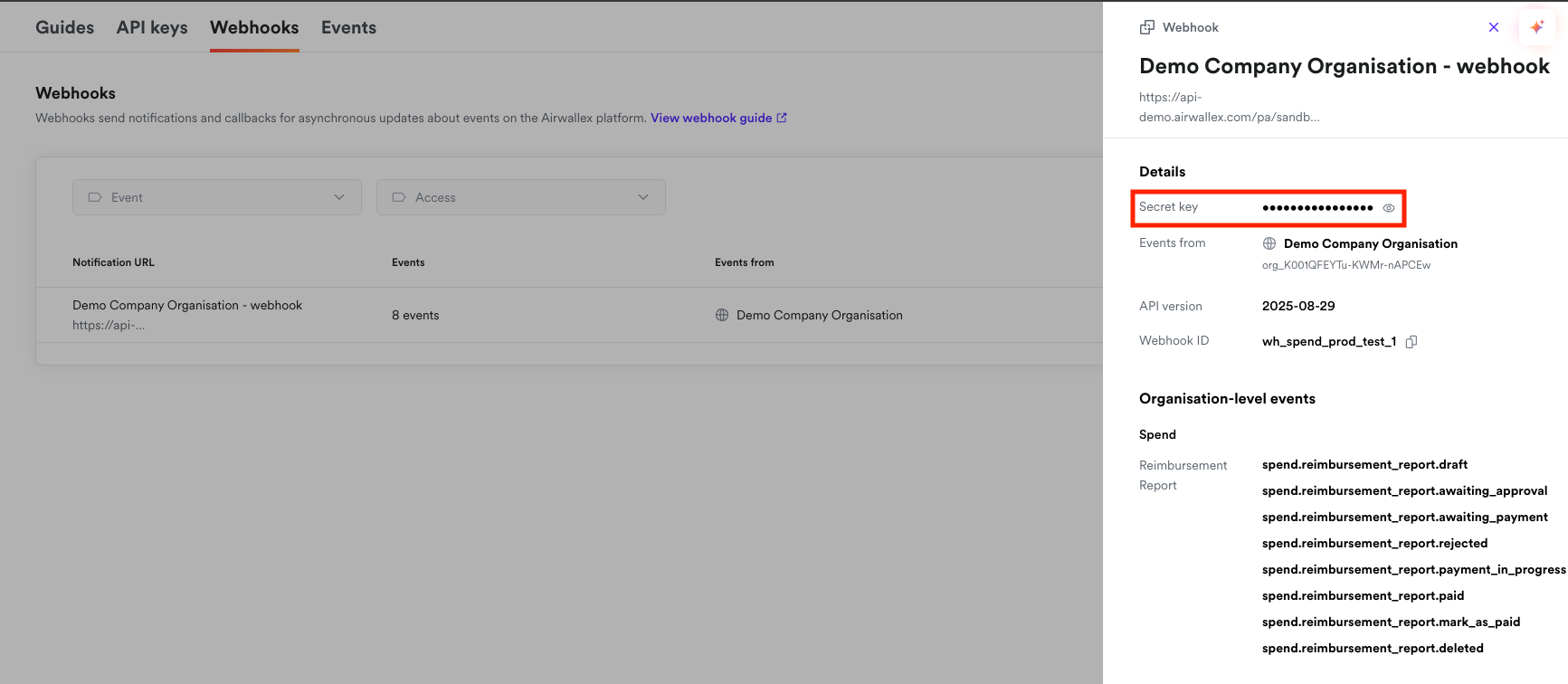Click the Reimbursement Report label
1568x684 pixels.
tap(1183, 475)
